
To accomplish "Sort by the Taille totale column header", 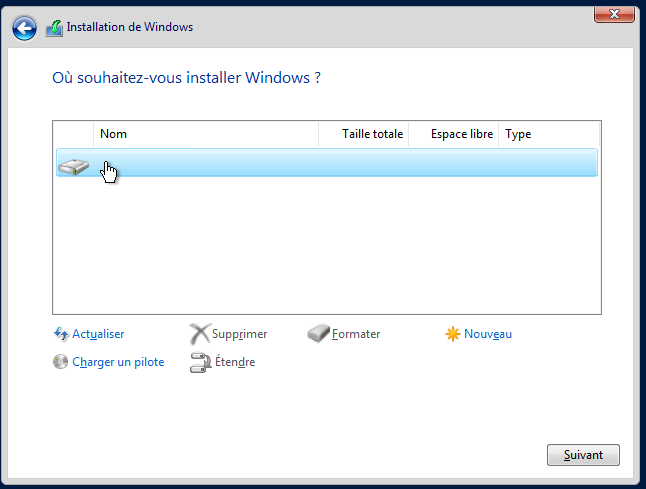I will tap(363, 134).
